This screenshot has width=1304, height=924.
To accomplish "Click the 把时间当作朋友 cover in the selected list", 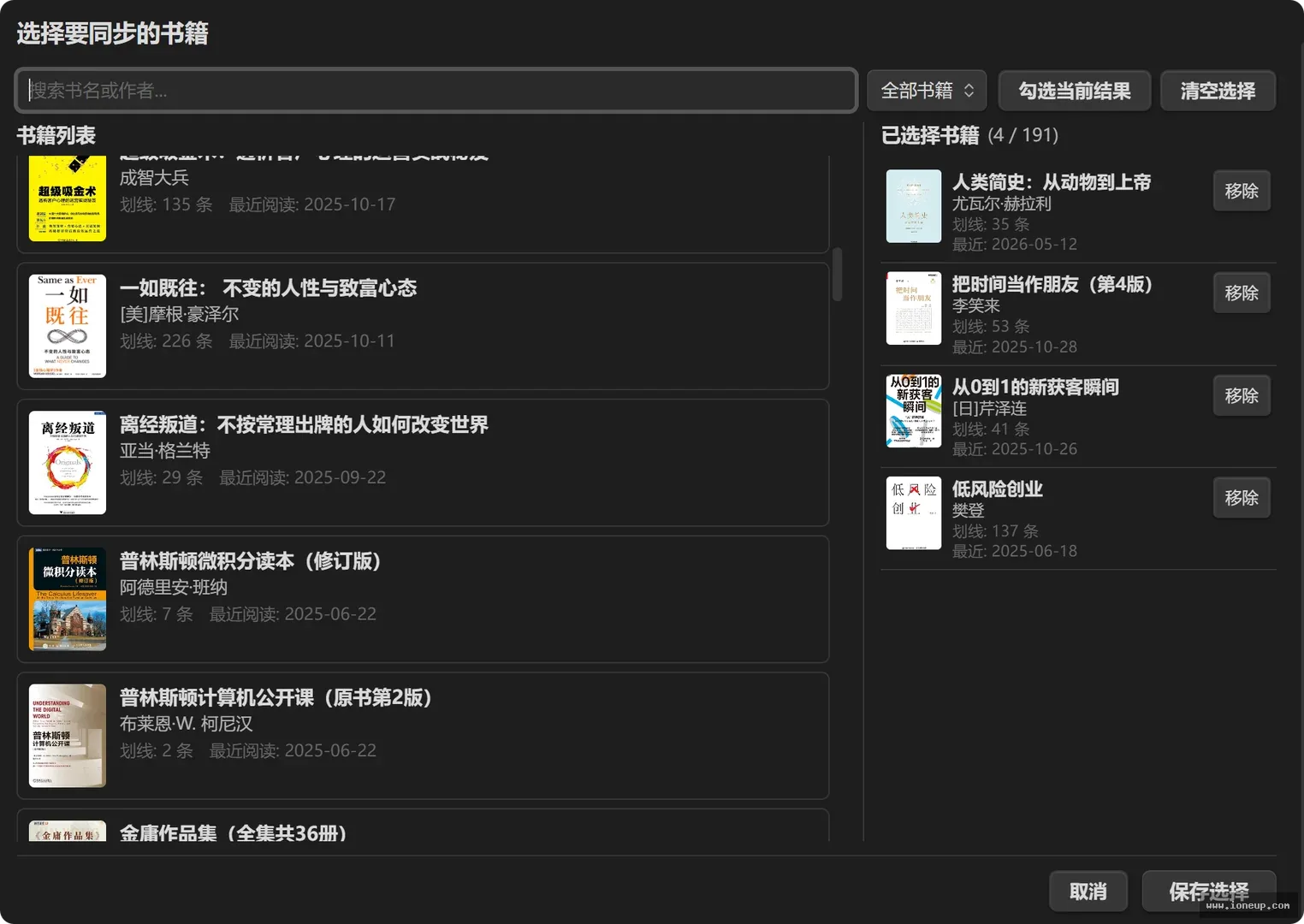I will [x=914, y=308].
